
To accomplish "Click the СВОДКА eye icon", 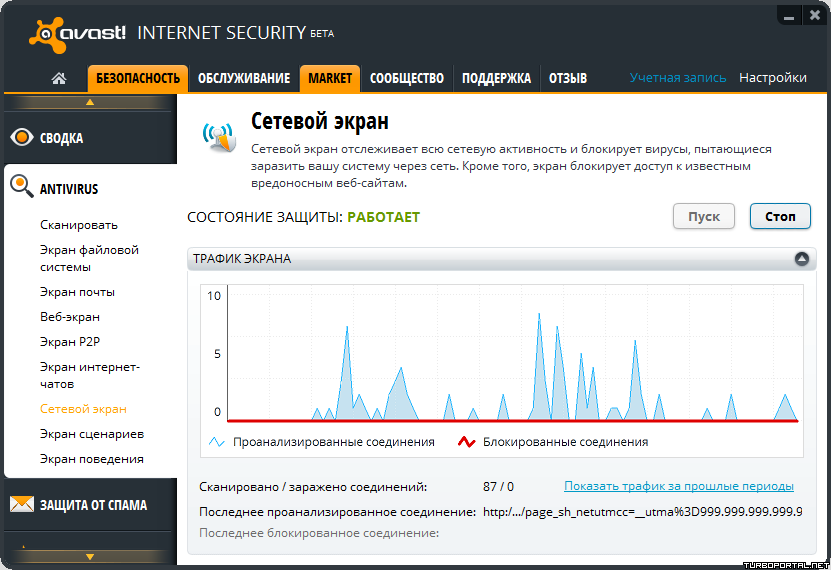I will (x=22, y=137).
